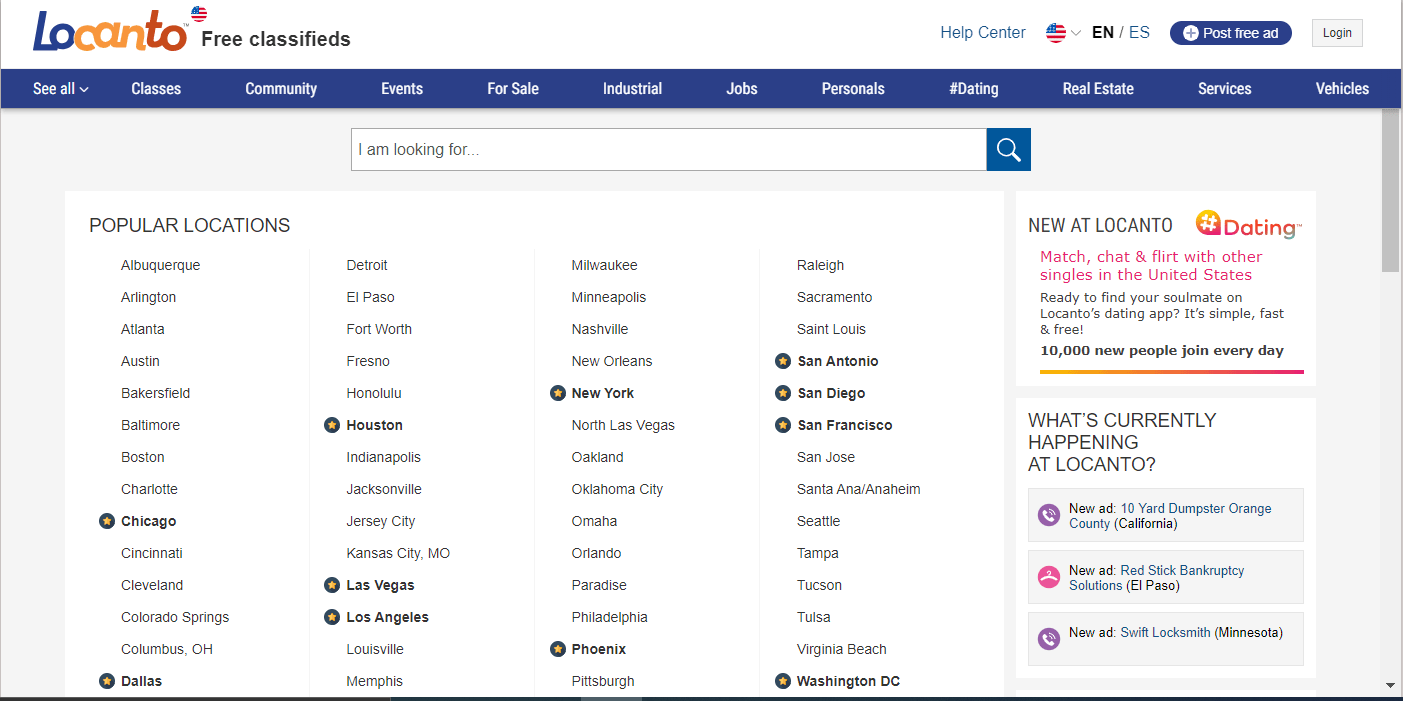Click phone icon of Swift Locksmith ad

(1048, 639)
